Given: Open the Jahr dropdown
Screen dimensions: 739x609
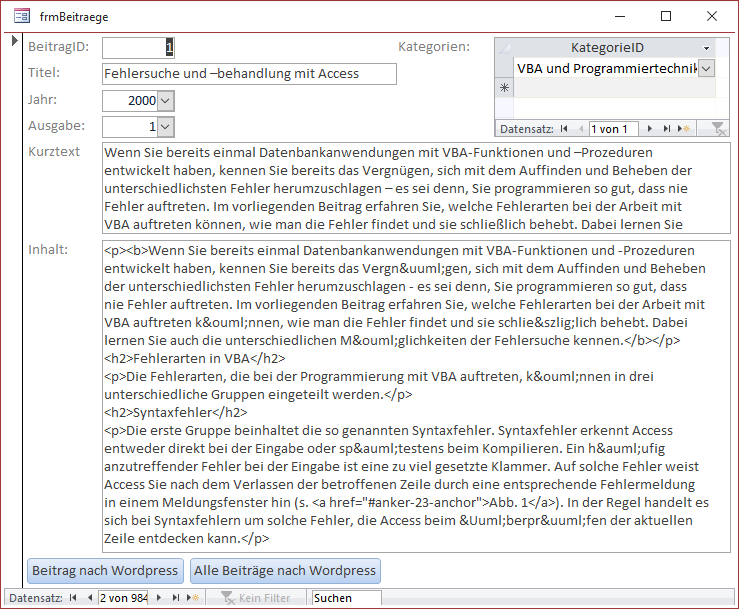Looking at the screenshot, I should pyautogui.click(x=165, y=100).
